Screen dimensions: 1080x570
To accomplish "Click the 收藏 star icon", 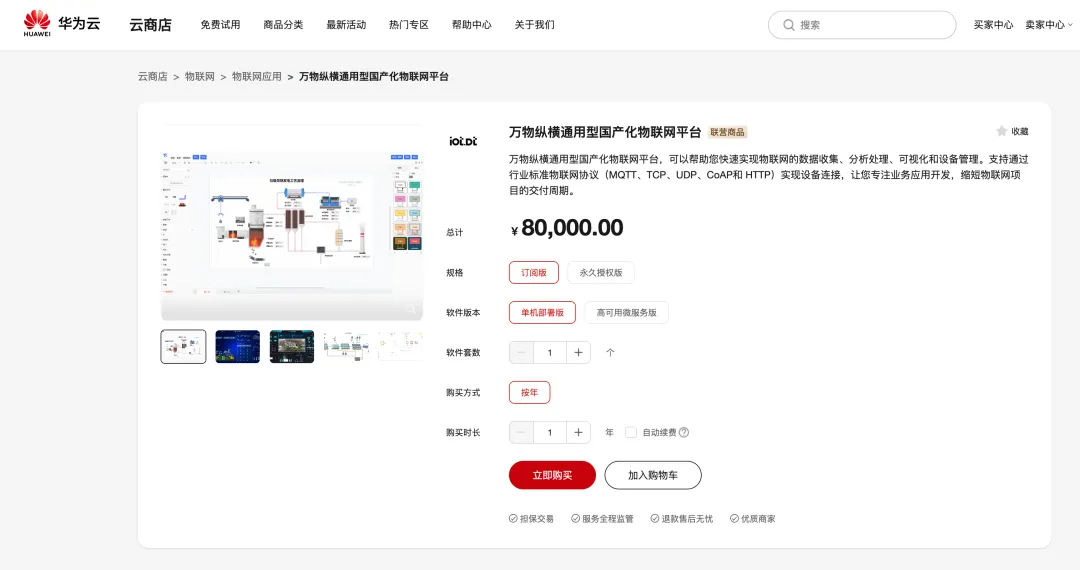I will pyautogui.click(x=1001, y=131).
